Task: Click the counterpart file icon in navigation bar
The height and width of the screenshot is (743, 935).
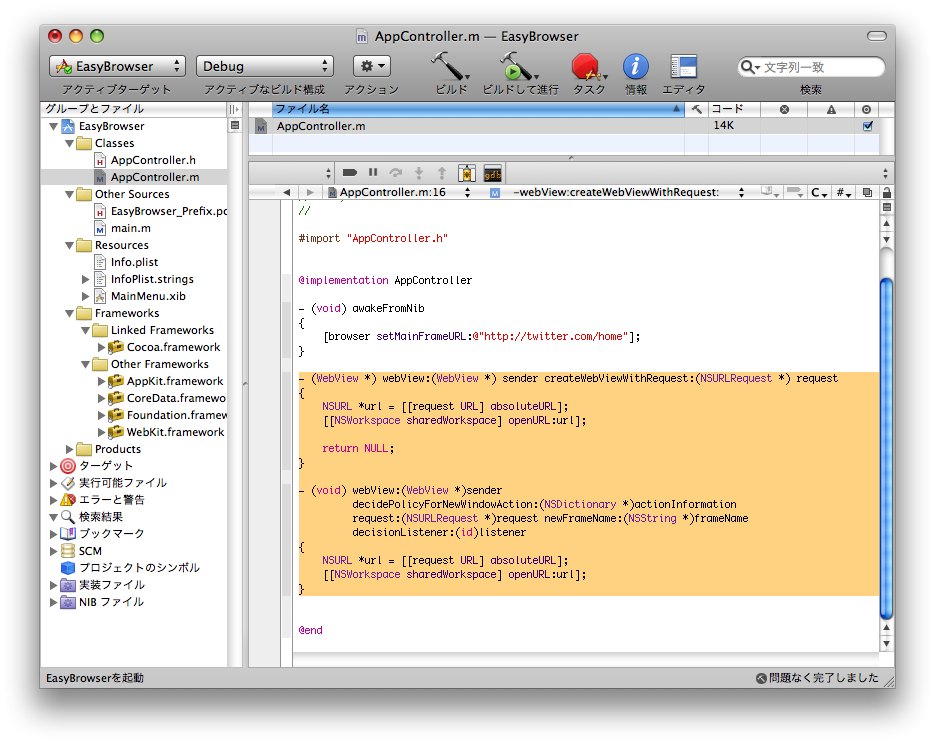Action: 868,192
